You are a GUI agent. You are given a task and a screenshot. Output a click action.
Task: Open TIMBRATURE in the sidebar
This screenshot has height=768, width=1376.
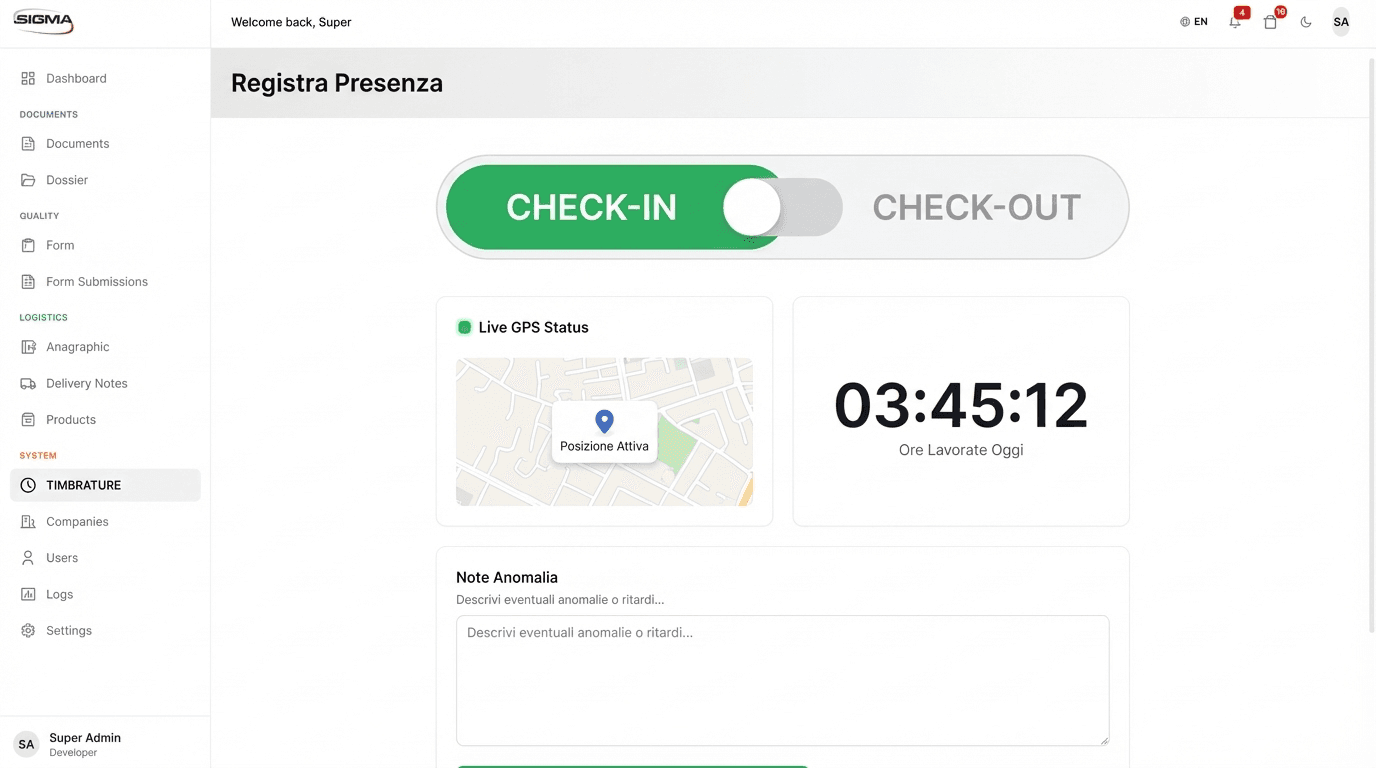tap(105, 485)
